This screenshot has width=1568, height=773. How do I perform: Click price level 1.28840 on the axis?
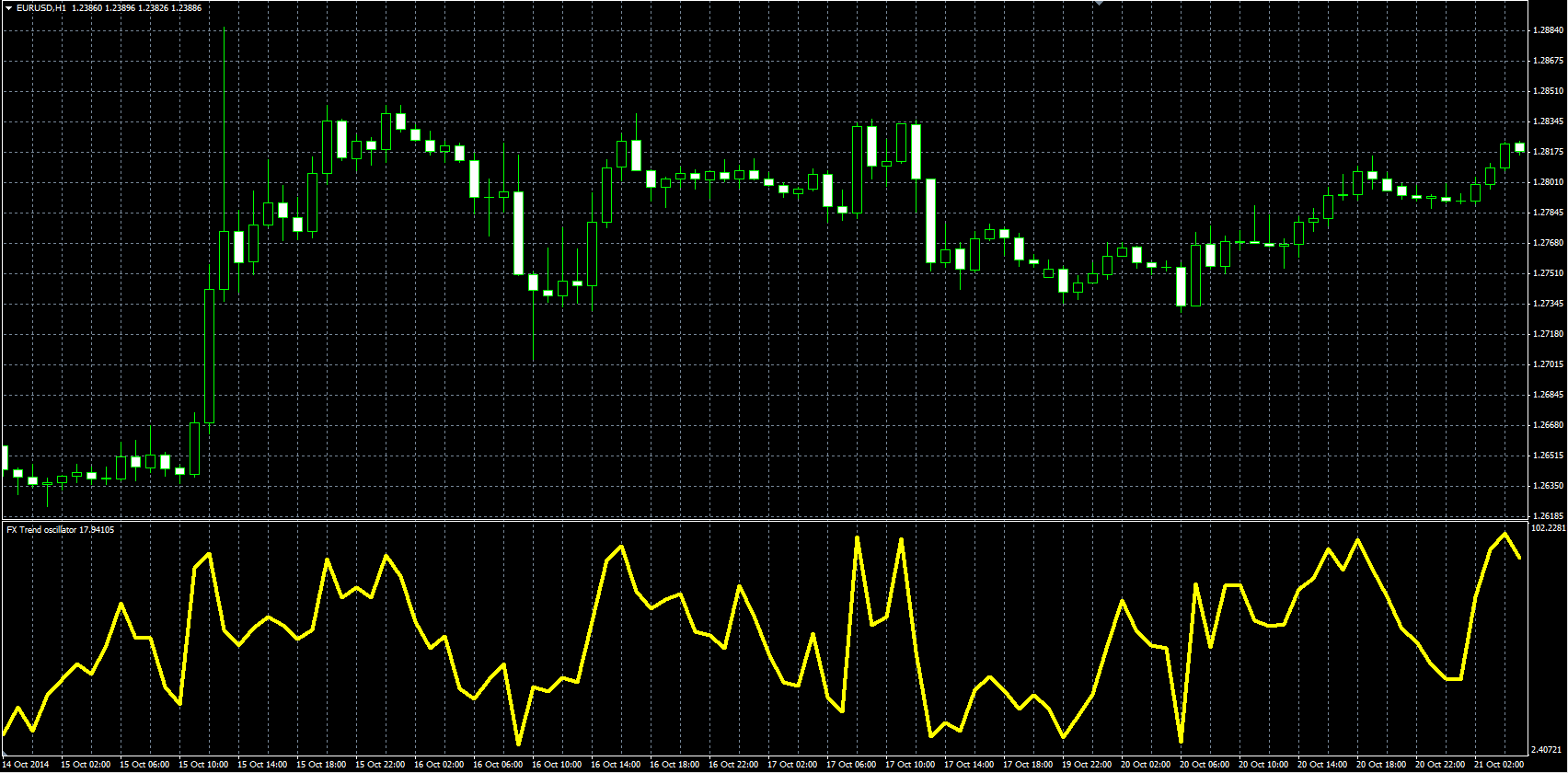pos(1549,30)
